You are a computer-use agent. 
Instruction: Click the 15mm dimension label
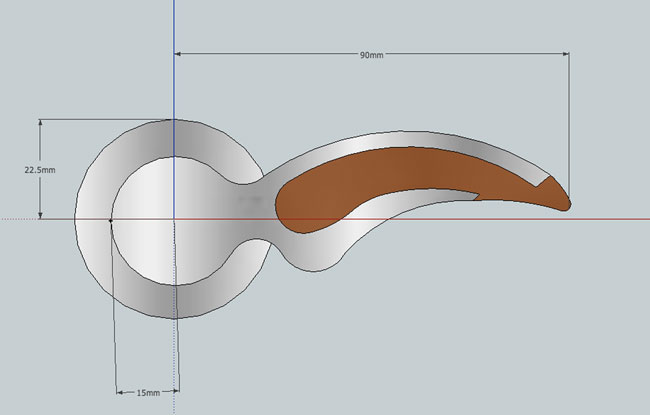coord(147,393)
